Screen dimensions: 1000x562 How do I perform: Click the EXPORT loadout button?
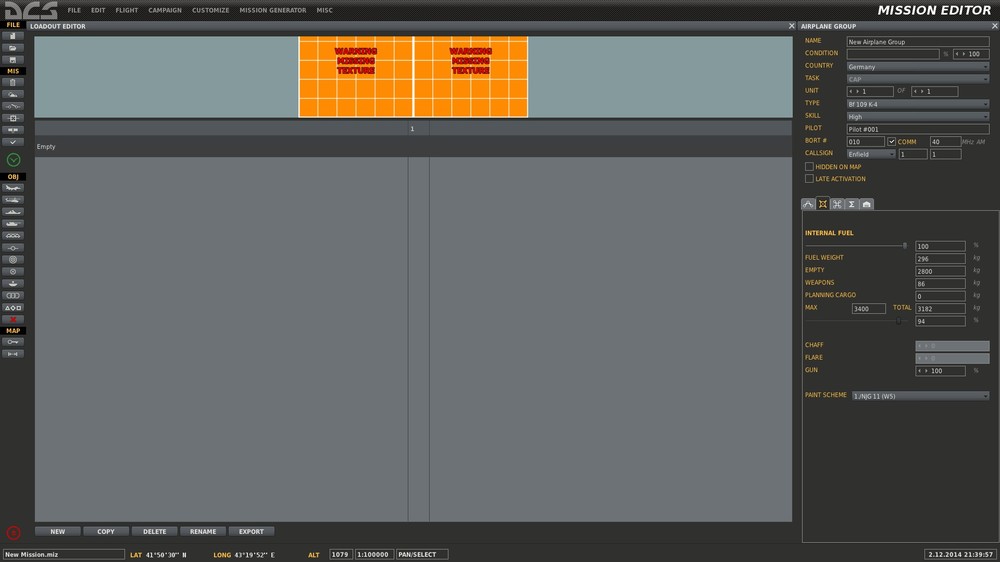[251, 531]
